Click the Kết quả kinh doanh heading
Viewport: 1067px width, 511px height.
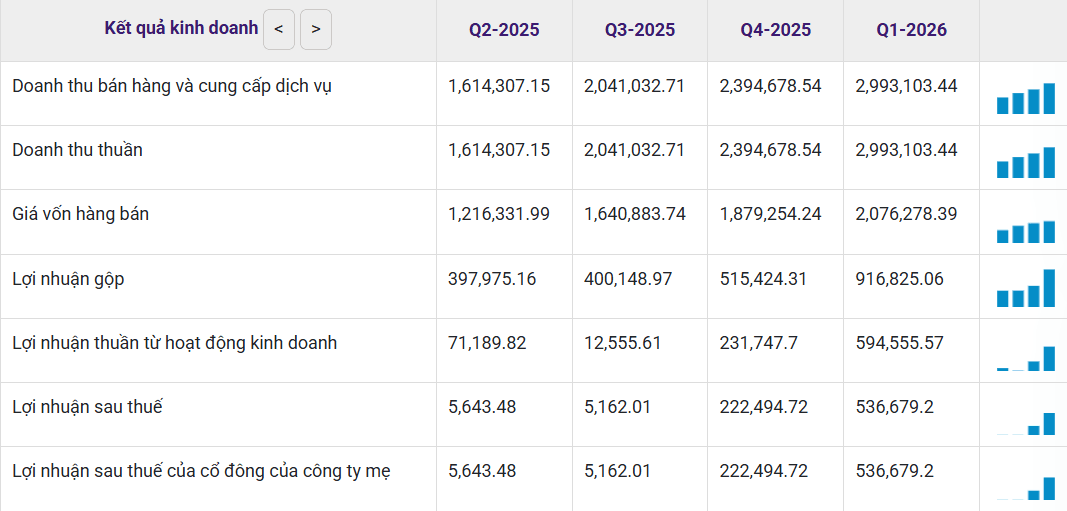click(x=181, y=28)
